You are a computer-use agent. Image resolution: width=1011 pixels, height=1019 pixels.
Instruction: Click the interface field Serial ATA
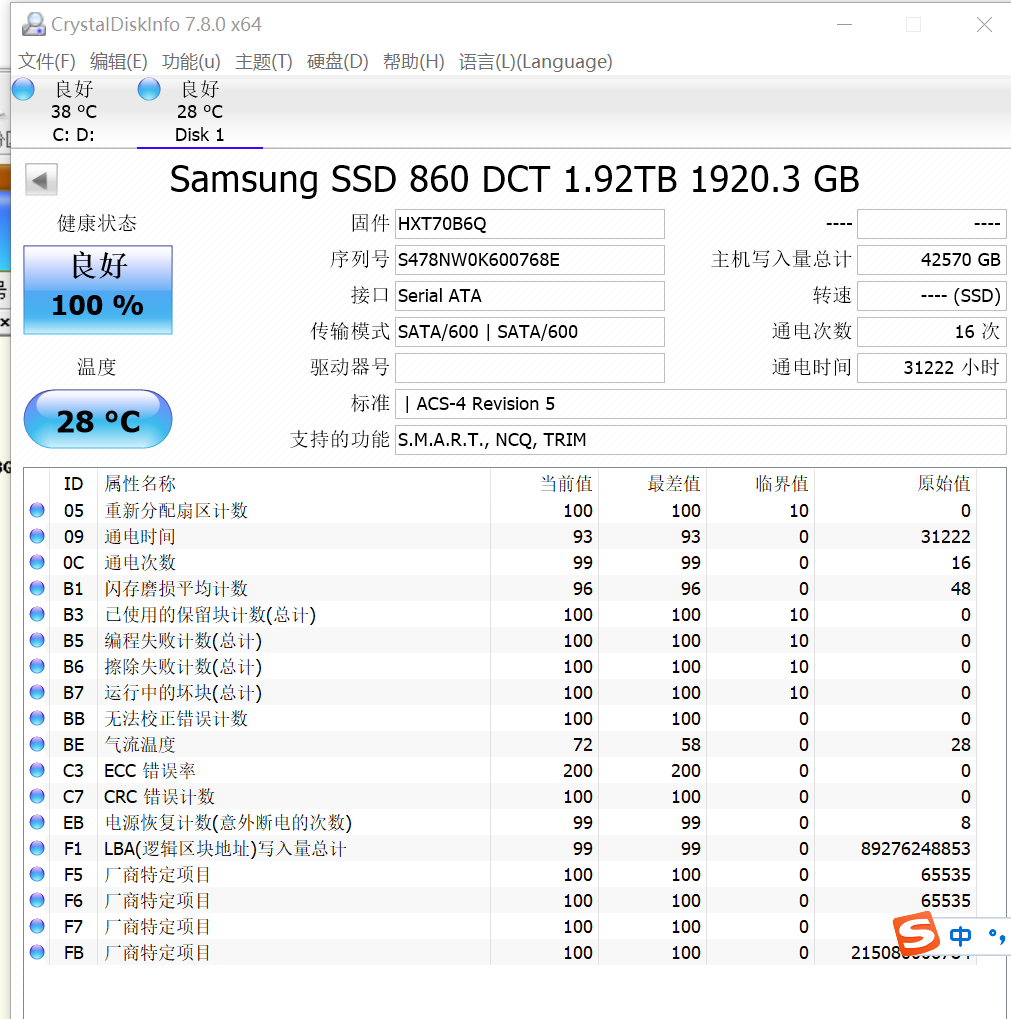click(x=530, y=296)
